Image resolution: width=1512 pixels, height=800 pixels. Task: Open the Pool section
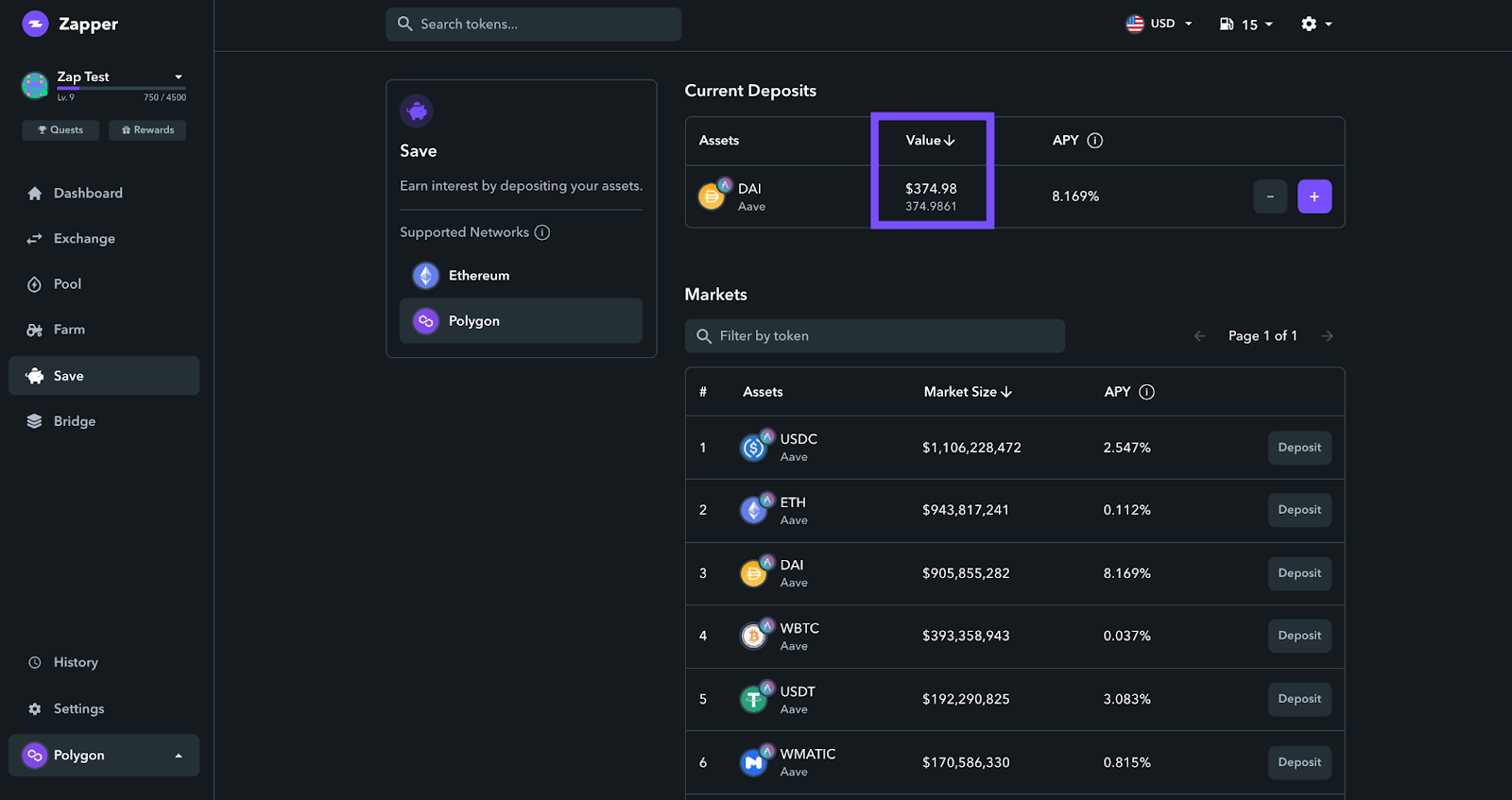(104, 284)
